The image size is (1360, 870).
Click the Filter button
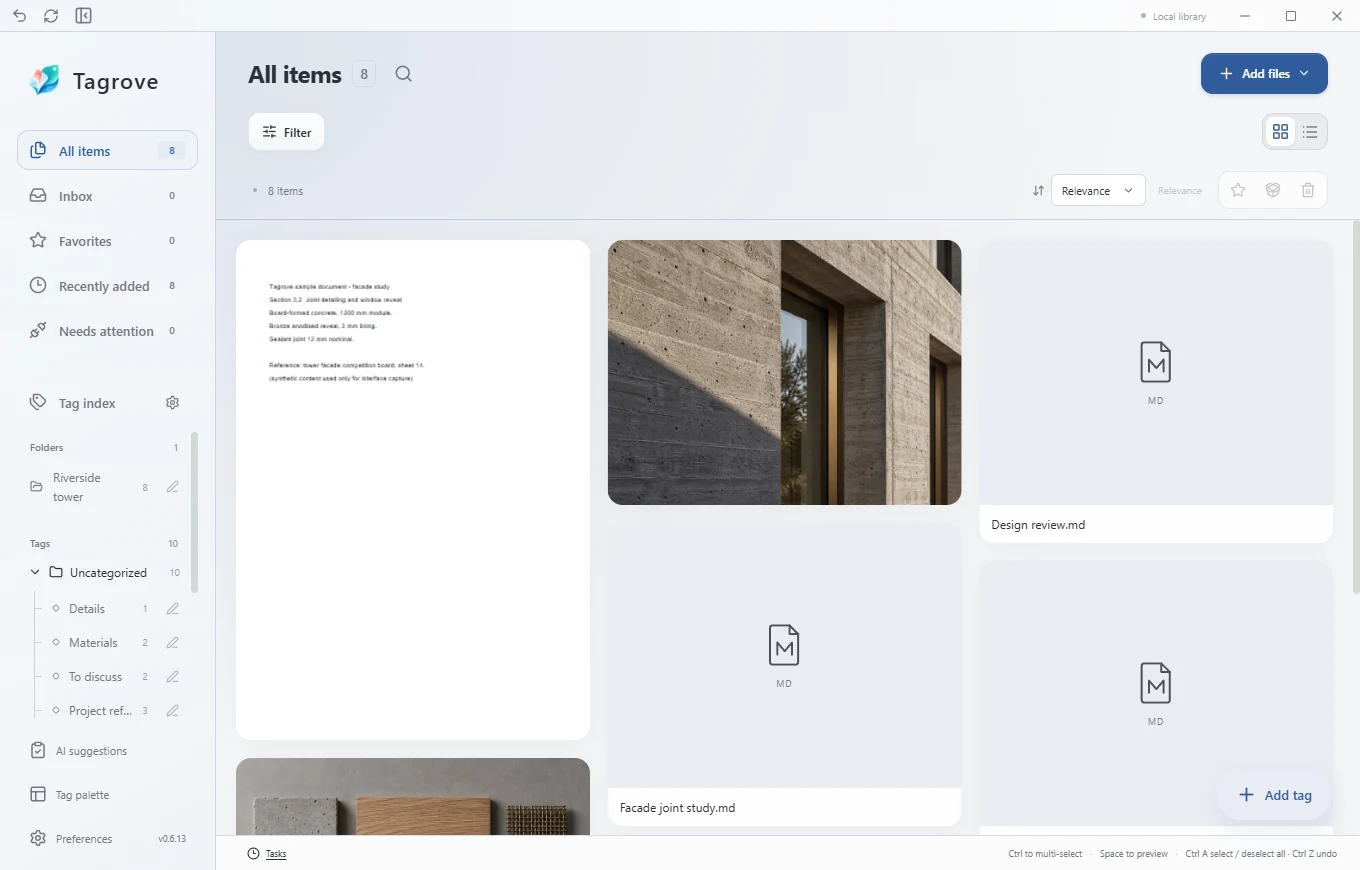286,132
